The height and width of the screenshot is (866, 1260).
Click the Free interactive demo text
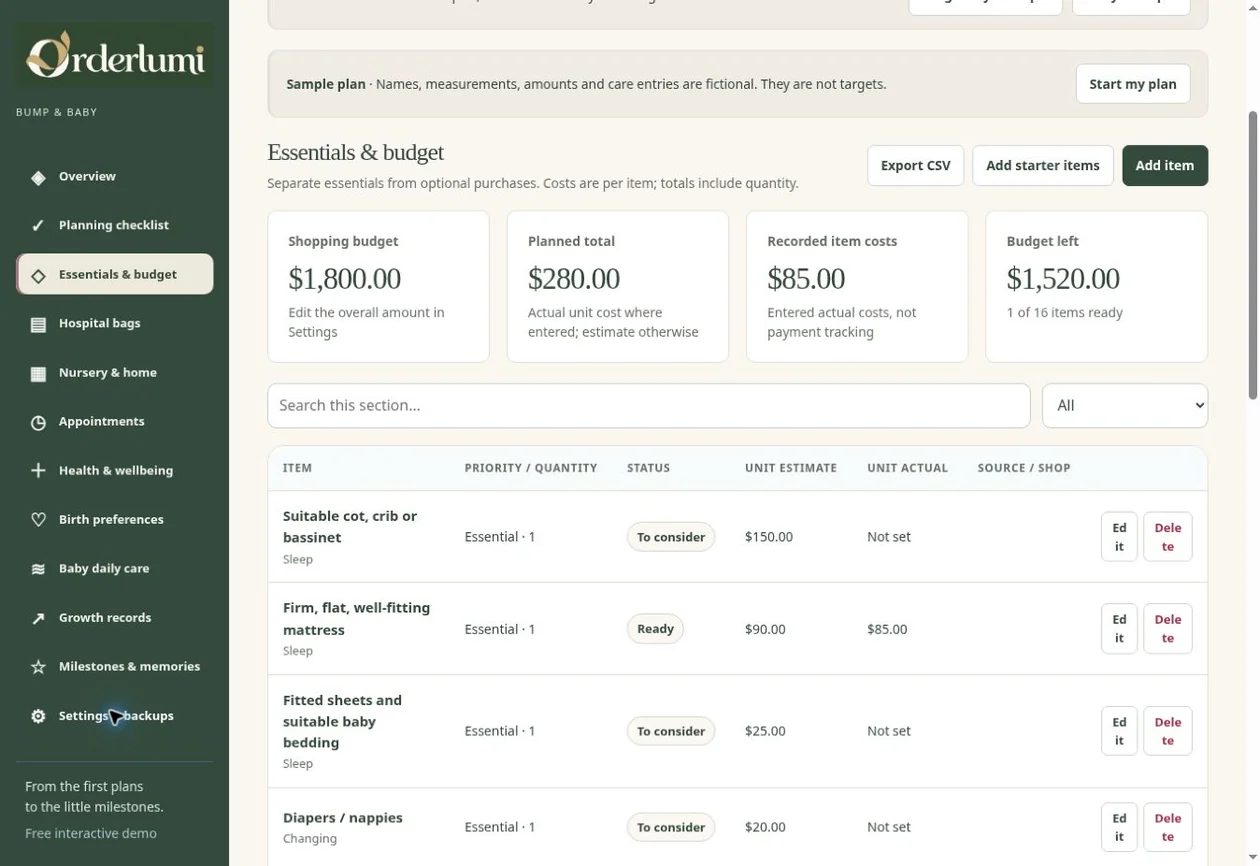pyautogui.click(x=91, y=834)
